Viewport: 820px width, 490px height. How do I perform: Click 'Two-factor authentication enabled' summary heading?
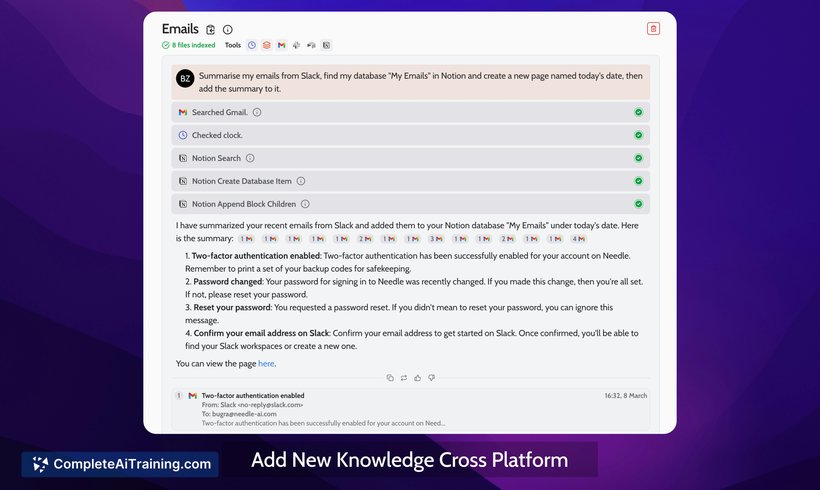(256, 256)
